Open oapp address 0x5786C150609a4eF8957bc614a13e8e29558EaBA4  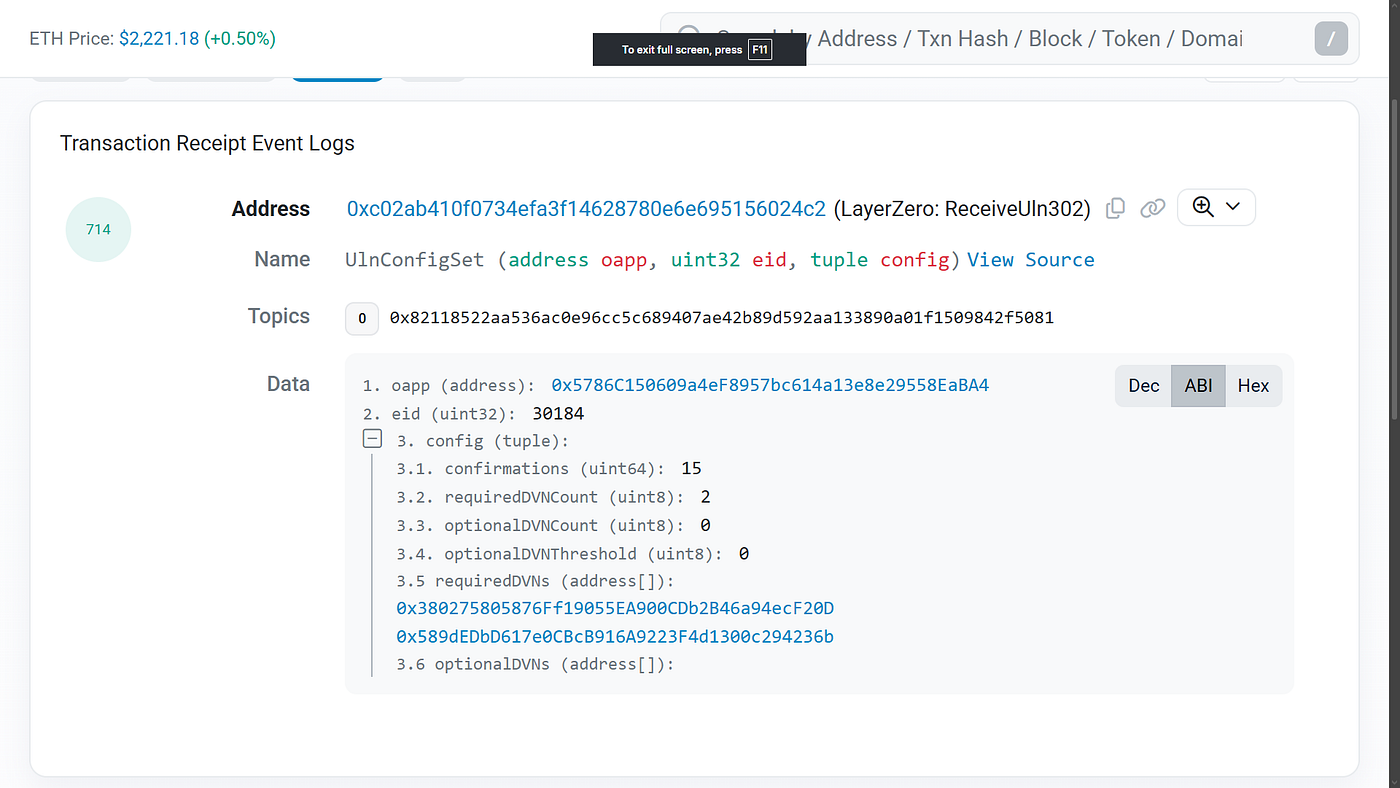tap(770, 385)
